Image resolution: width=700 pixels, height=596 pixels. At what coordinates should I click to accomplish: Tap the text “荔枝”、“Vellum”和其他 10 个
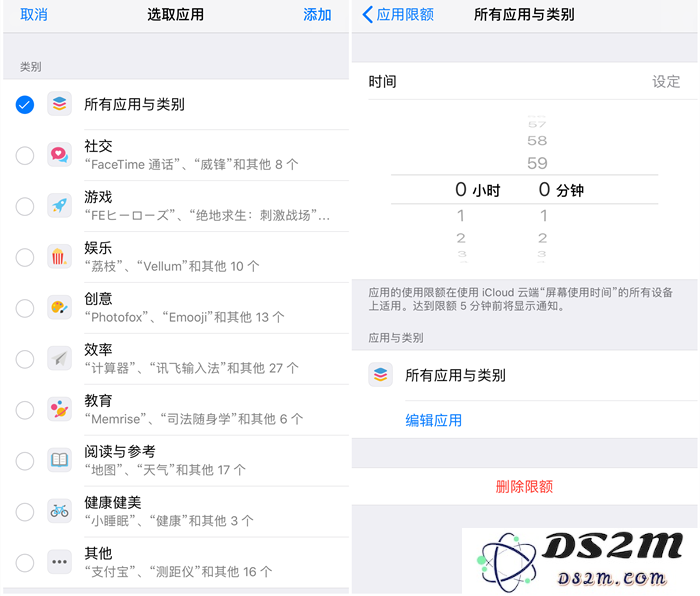pyautogui.click(x=172, y=266)
